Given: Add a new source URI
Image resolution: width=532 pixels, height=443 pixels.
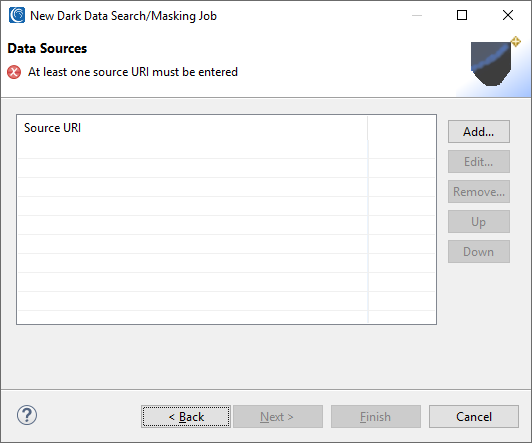Looking at the screenshot, I should point(479,132).
